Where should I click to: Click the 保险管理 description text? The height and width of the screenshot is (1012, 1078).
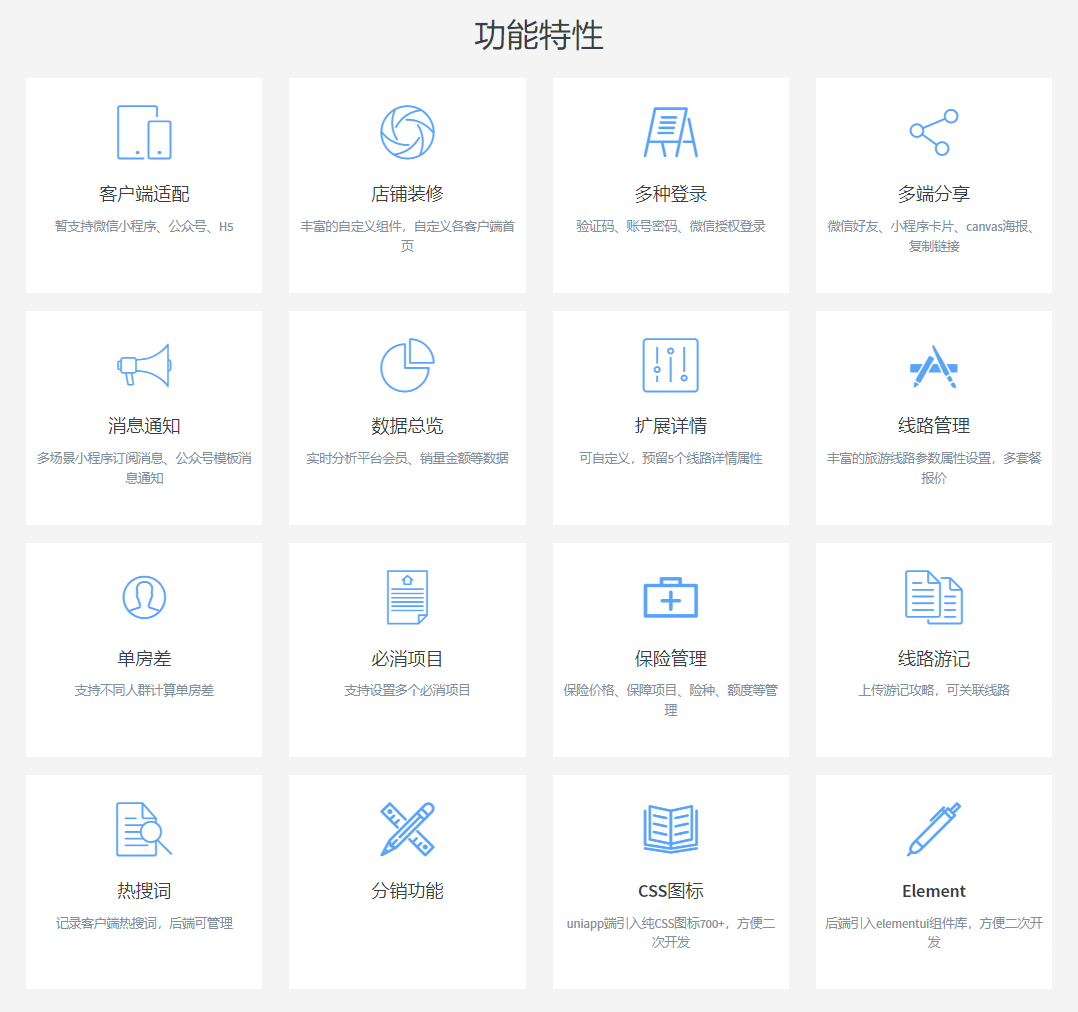670,700
